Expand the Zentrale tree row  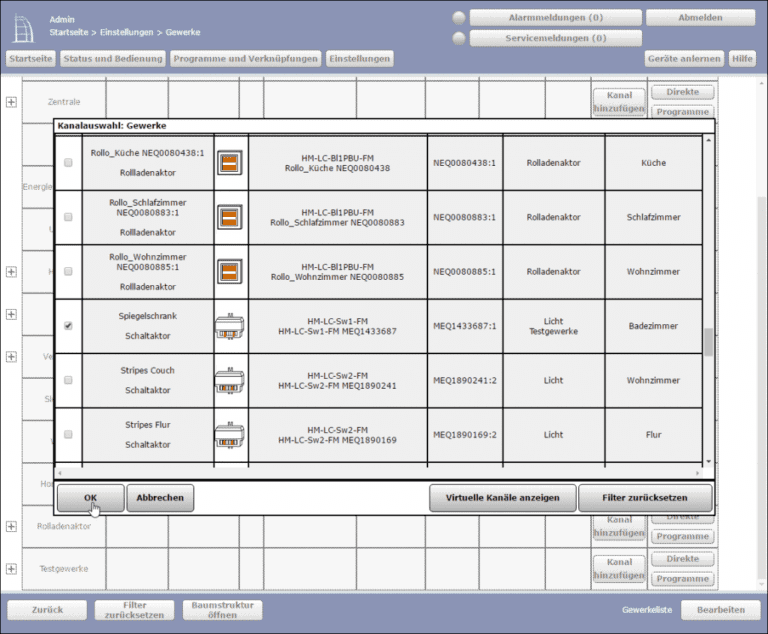11,102
